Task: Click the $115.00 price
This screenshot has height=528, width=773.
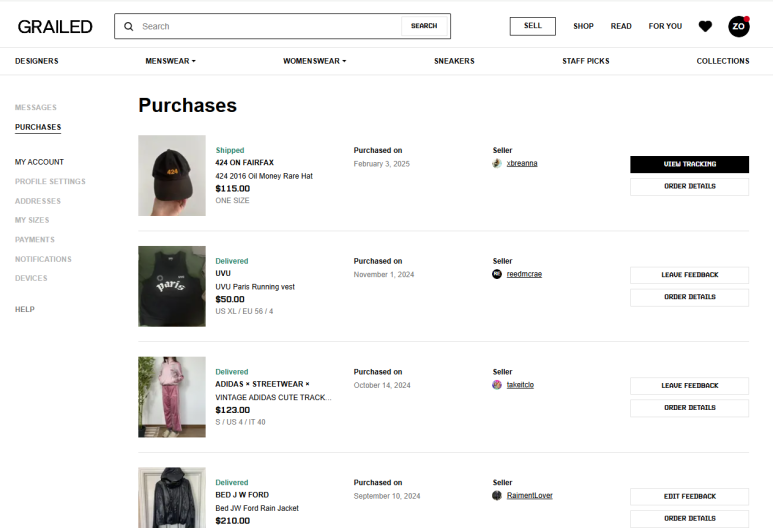Action: [233, 188]
